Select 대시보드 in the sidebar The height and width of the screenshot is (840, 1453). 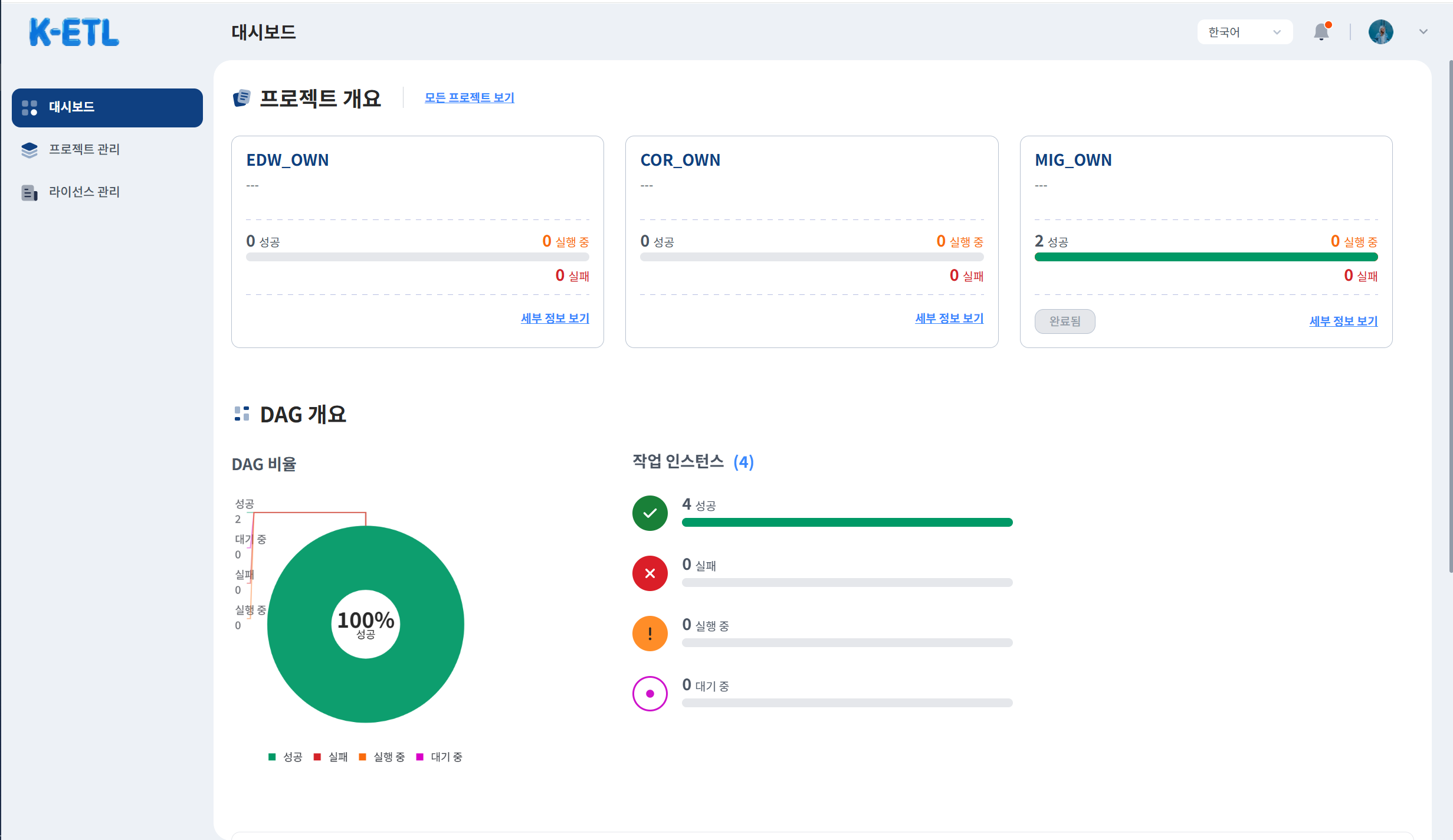[107, 107]
